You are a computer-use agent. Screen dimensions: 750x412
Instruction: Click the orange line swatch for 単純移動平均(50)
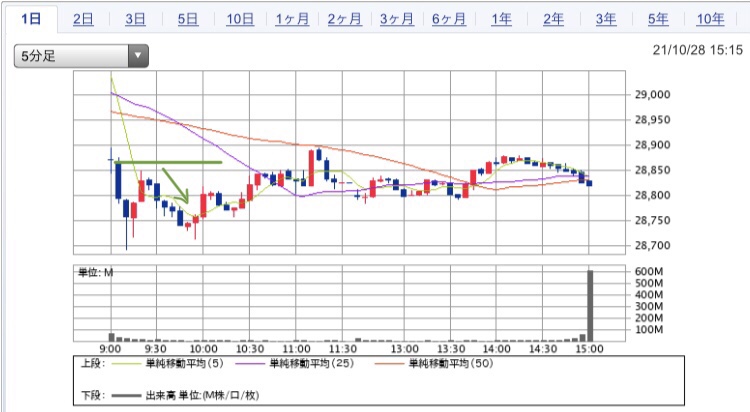pyautogui.click(x=389, y=364)
